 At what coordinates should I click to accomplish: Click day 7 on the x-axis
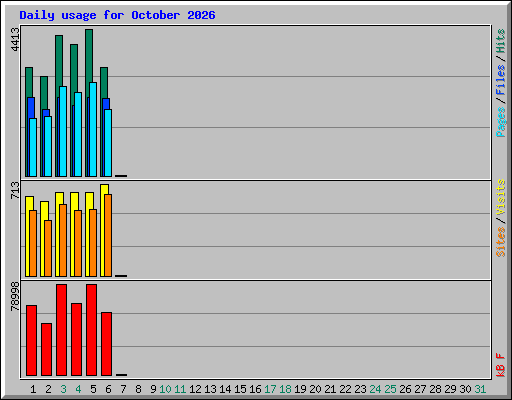tap(123, 389)
